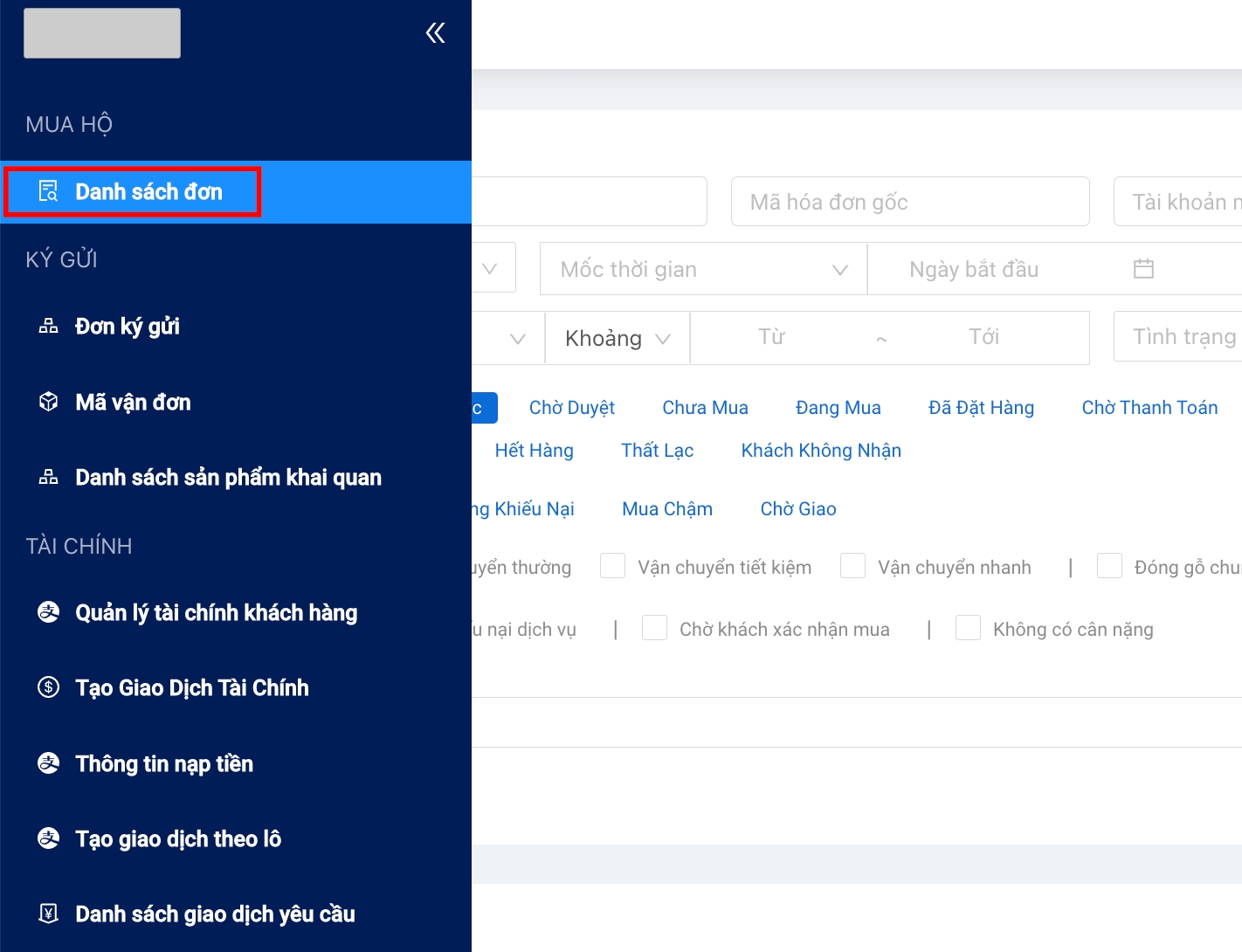Click the Đơn ký gửi sidebar icon

[x=49, y=327]
